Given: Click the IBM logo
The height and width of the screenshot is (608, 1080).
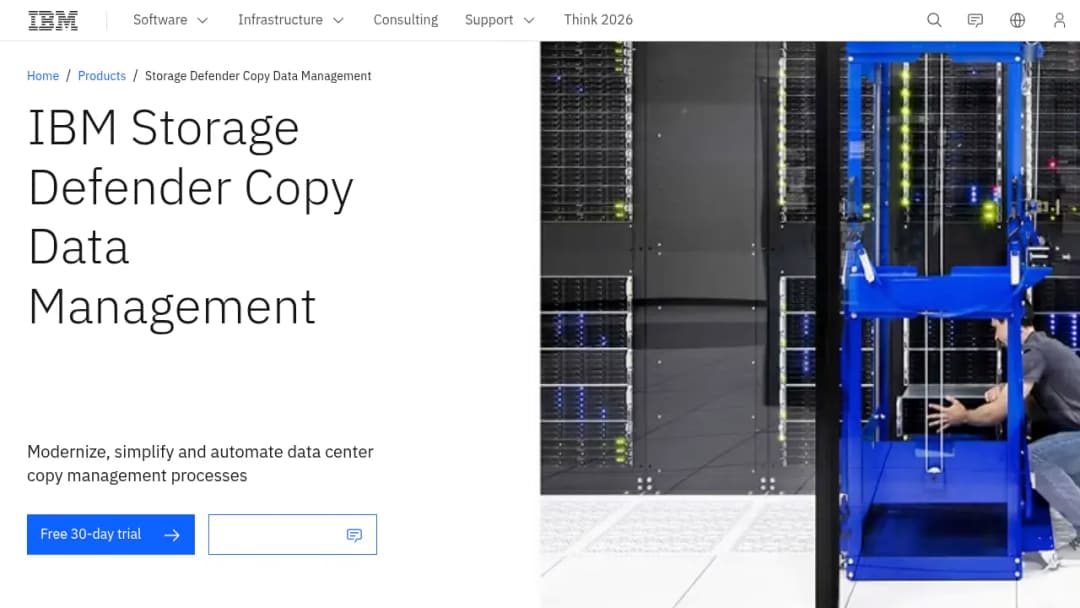Looking at the screenshot, I should (53, 21).
